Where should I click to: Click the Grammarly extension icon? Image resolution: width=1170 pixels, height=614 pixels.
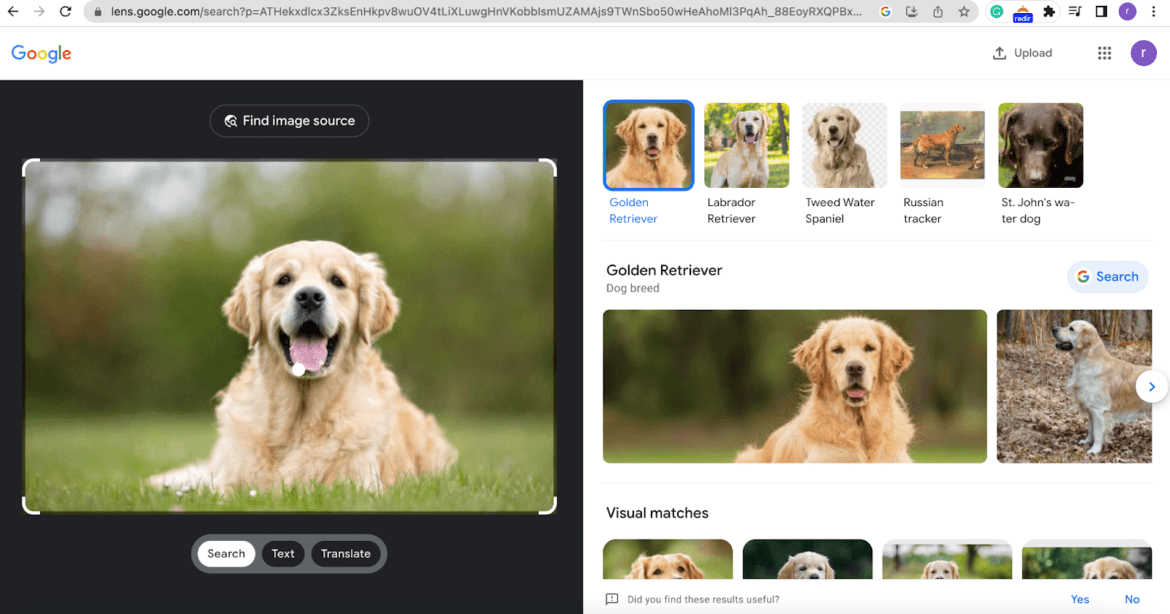[996, 11]
